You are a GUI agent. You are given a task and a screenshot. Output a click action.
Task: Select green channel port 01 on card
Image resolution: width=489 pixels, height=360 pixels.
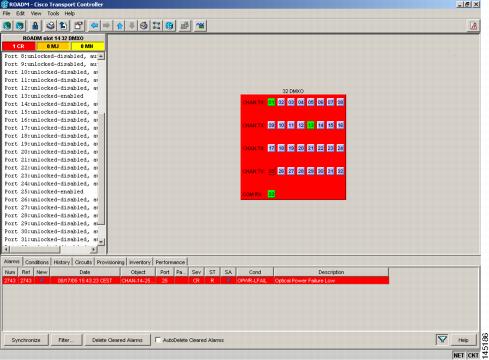pyautogui.click(x=271, y=102)
